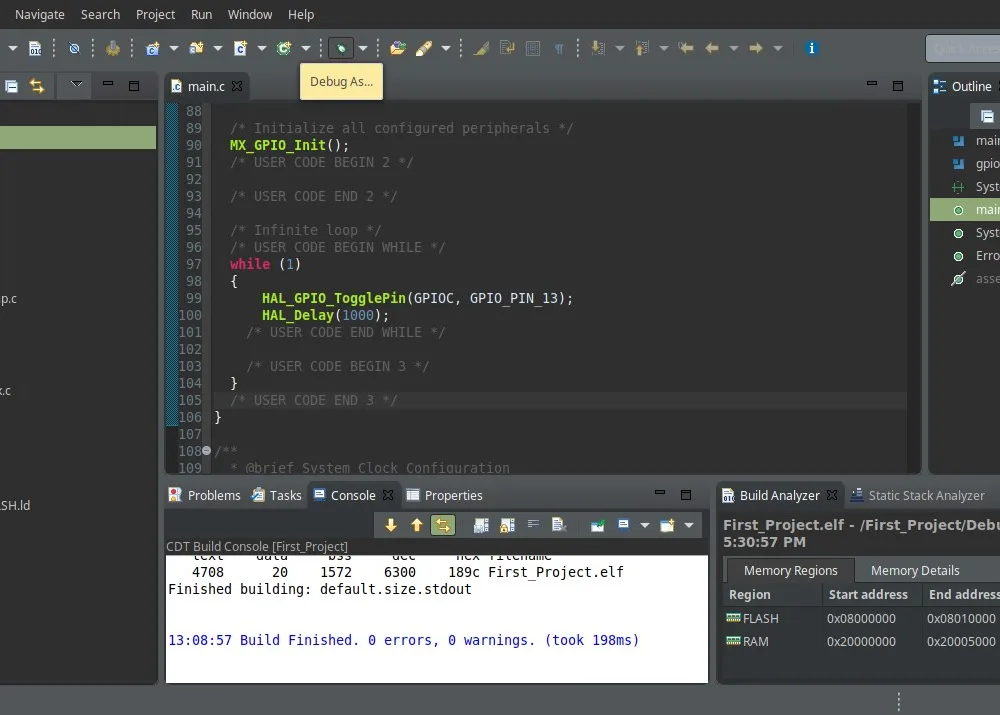Click the search flashlight toolbar icon

424,48
